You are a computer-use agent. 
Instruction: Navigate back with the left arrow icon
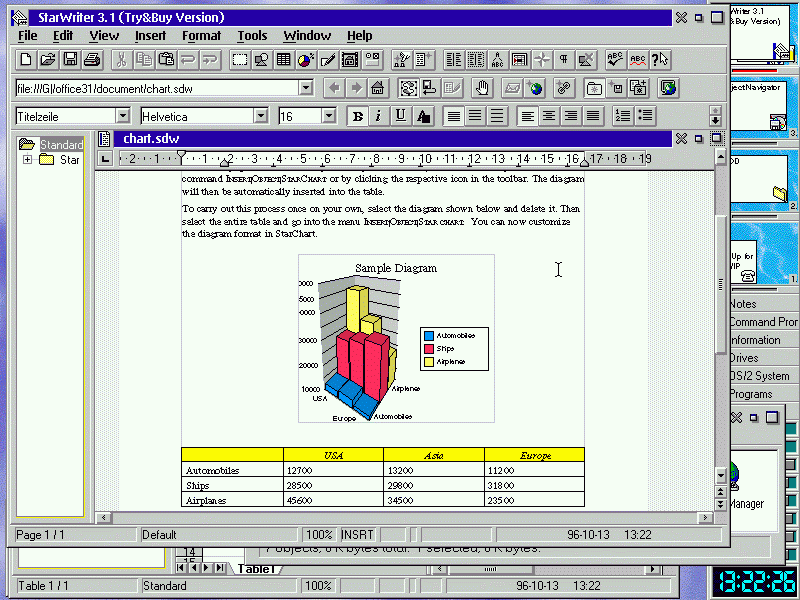click(334, 88)
